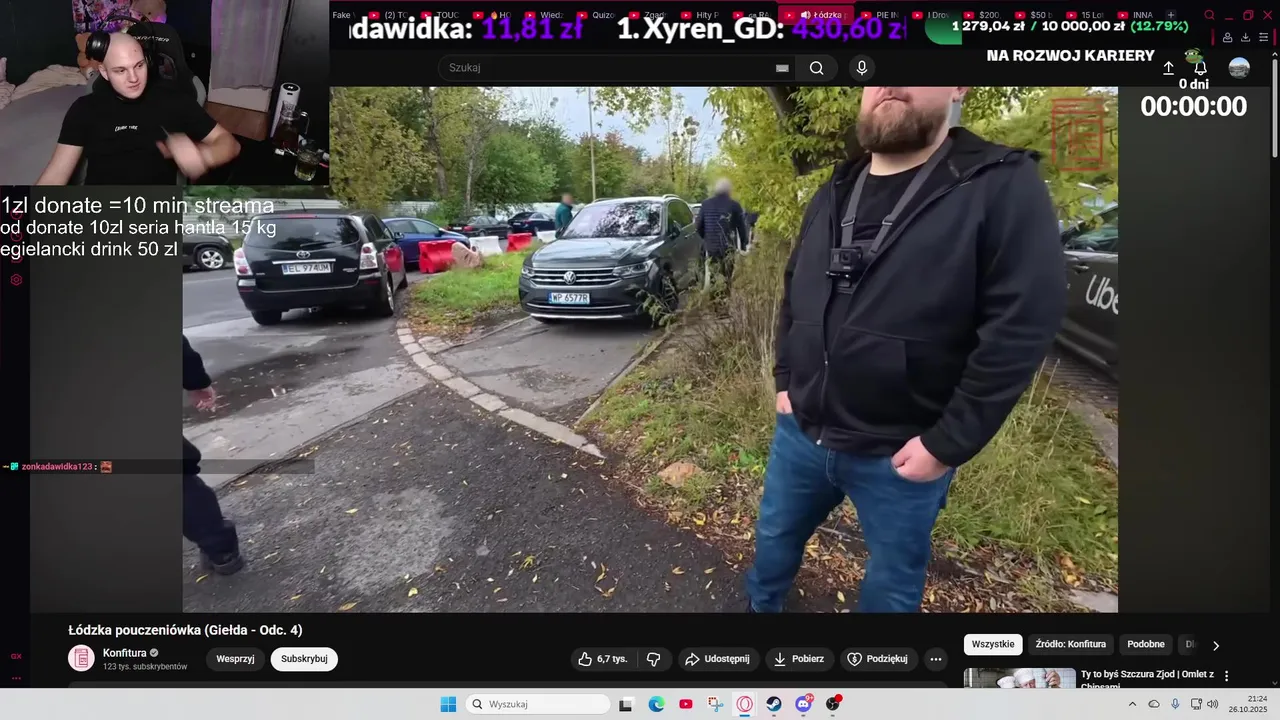
Task: Select the Źródło: Konfitura filter chip
Action: pyautogui.click(x=1070, y=645)
